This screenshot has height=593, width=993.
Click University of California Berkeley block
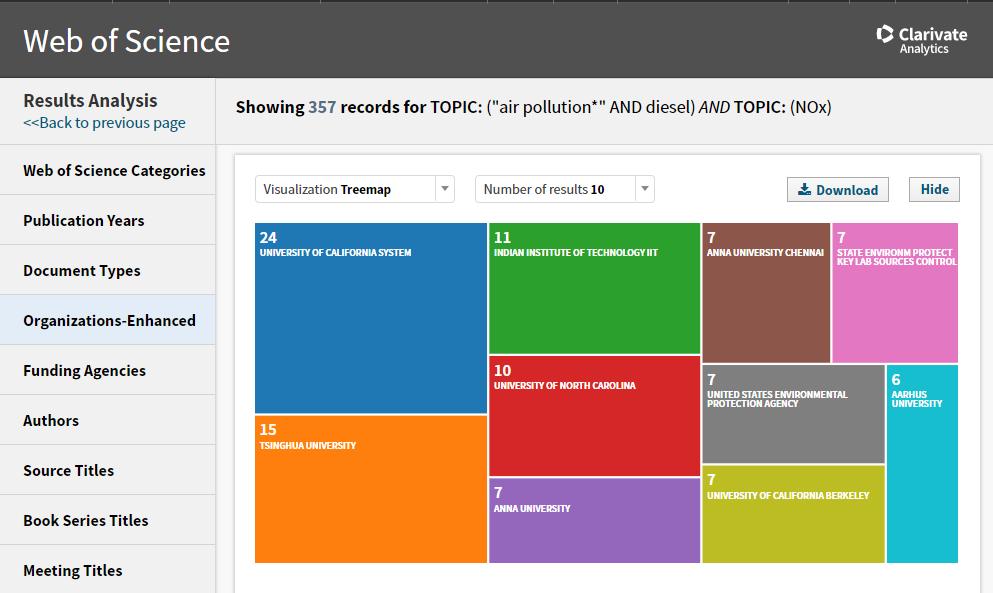[794, 514]
